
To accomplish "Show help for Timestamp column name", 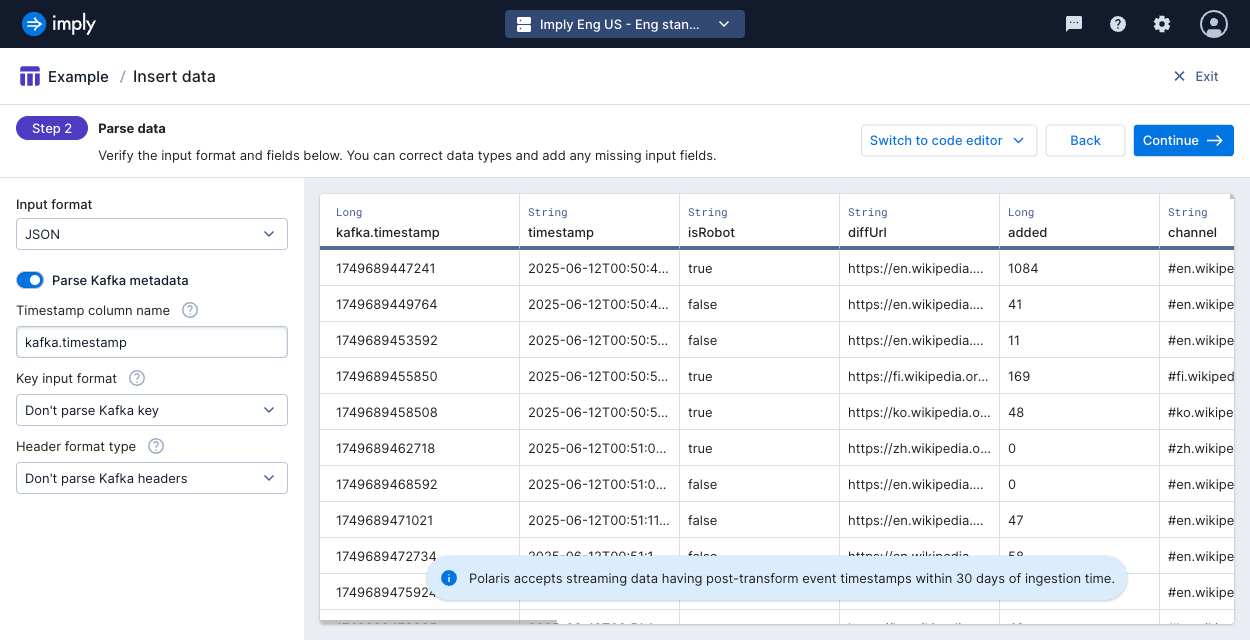I will tap(190, 310).
